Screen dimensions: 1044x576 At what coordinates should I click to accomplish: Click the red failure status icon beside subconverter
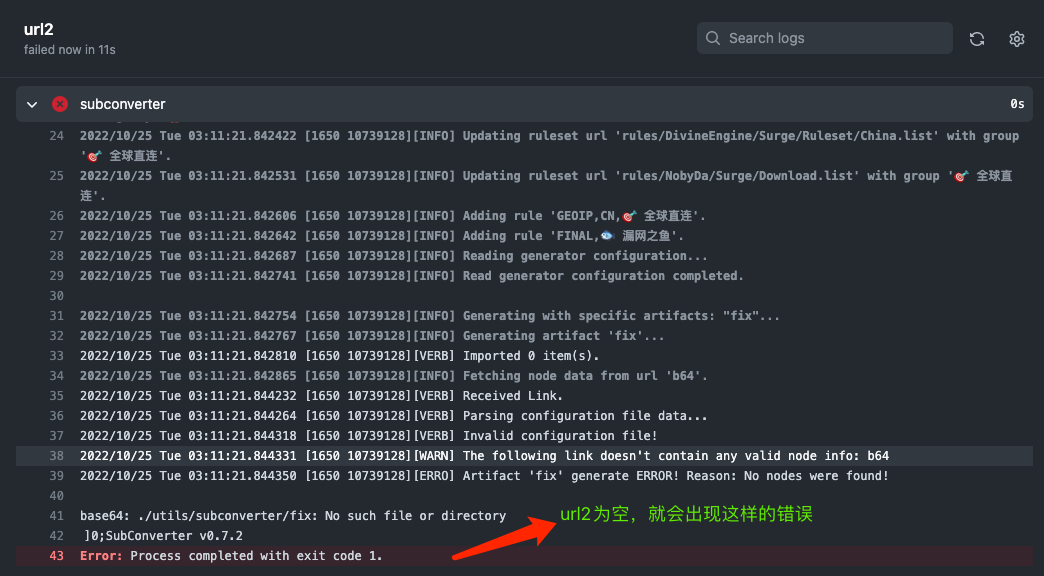59,102
